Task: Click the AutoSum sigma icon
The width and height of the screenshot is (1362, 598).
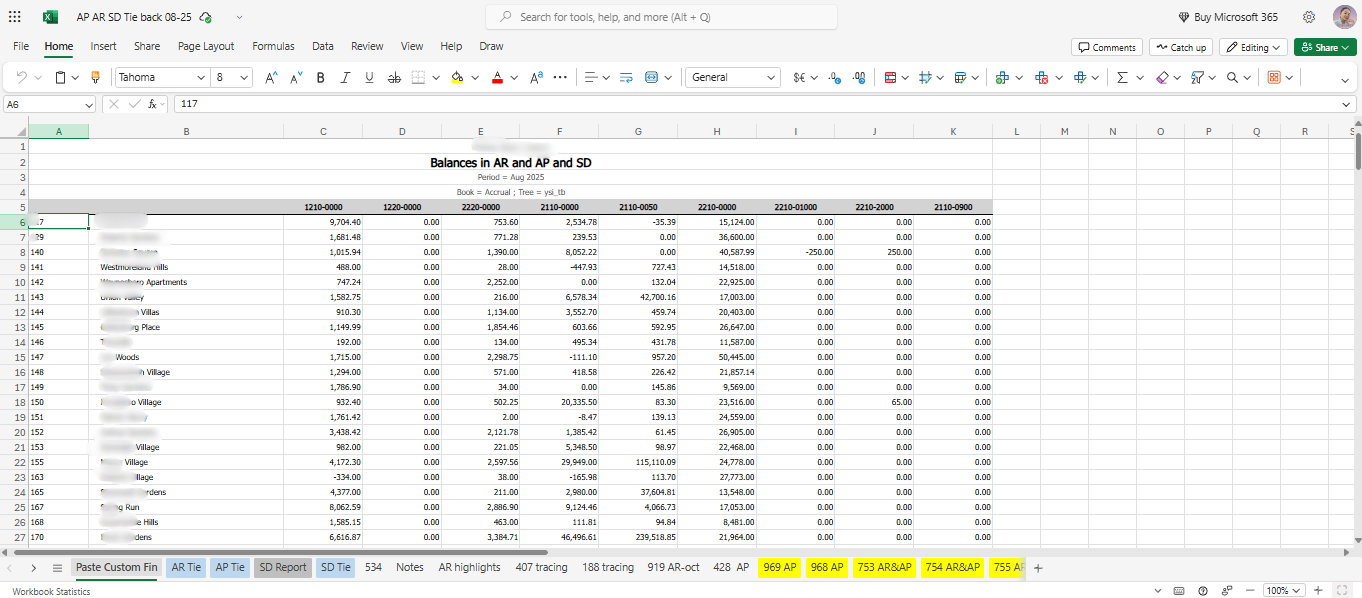Action: click(1122, 77)
